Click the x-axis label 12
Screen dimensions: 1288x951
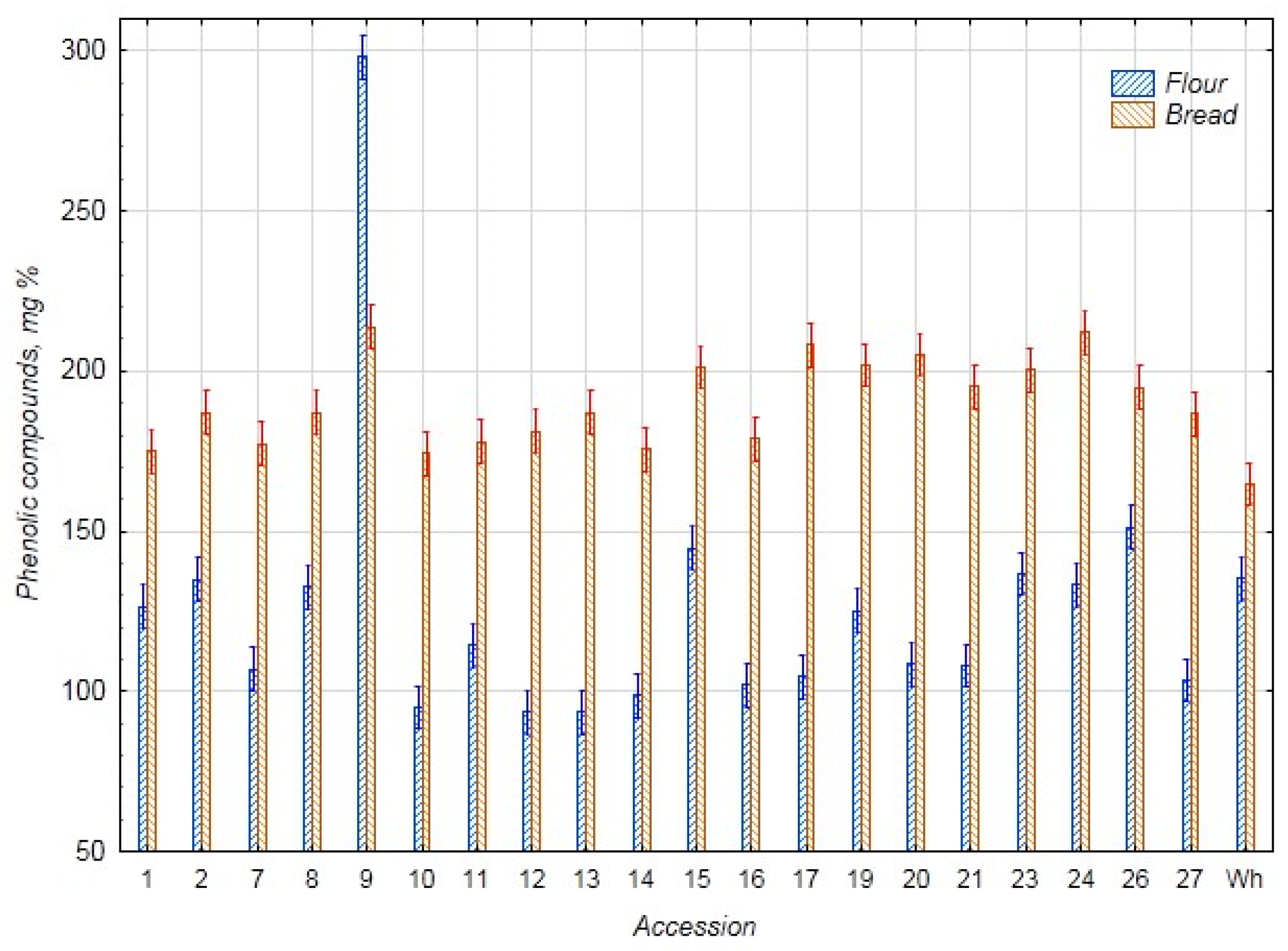tap(532, 879)
